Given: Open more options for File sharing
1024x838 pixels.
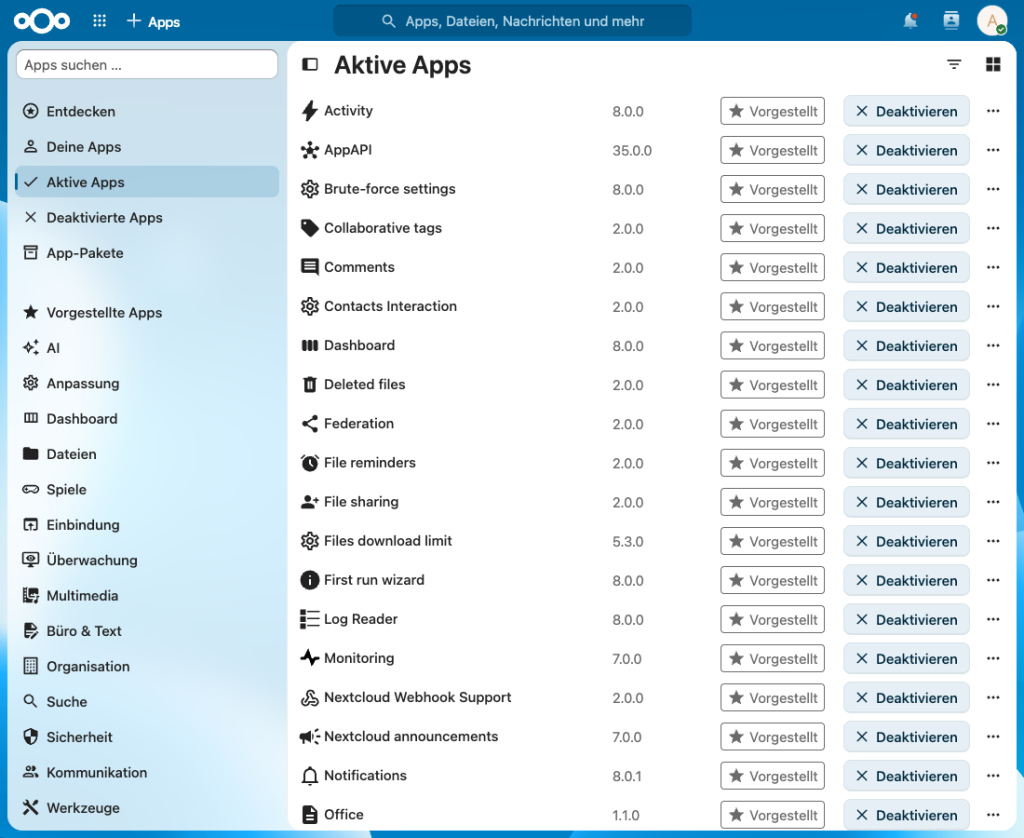Looking at the screenshot, I should coord(993,502).
